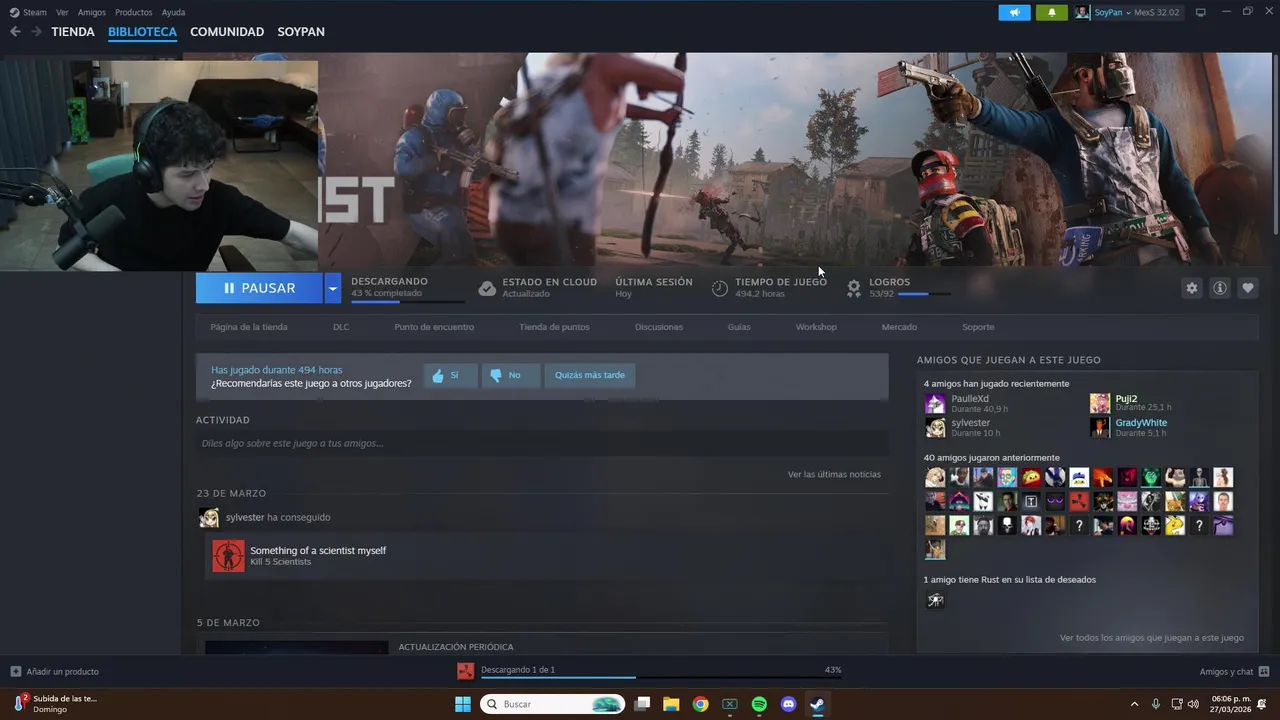The width and height of the screenshot is (1280, 720).
Task: Click the Rust icon in the download bar
Action: pos(465,671)
